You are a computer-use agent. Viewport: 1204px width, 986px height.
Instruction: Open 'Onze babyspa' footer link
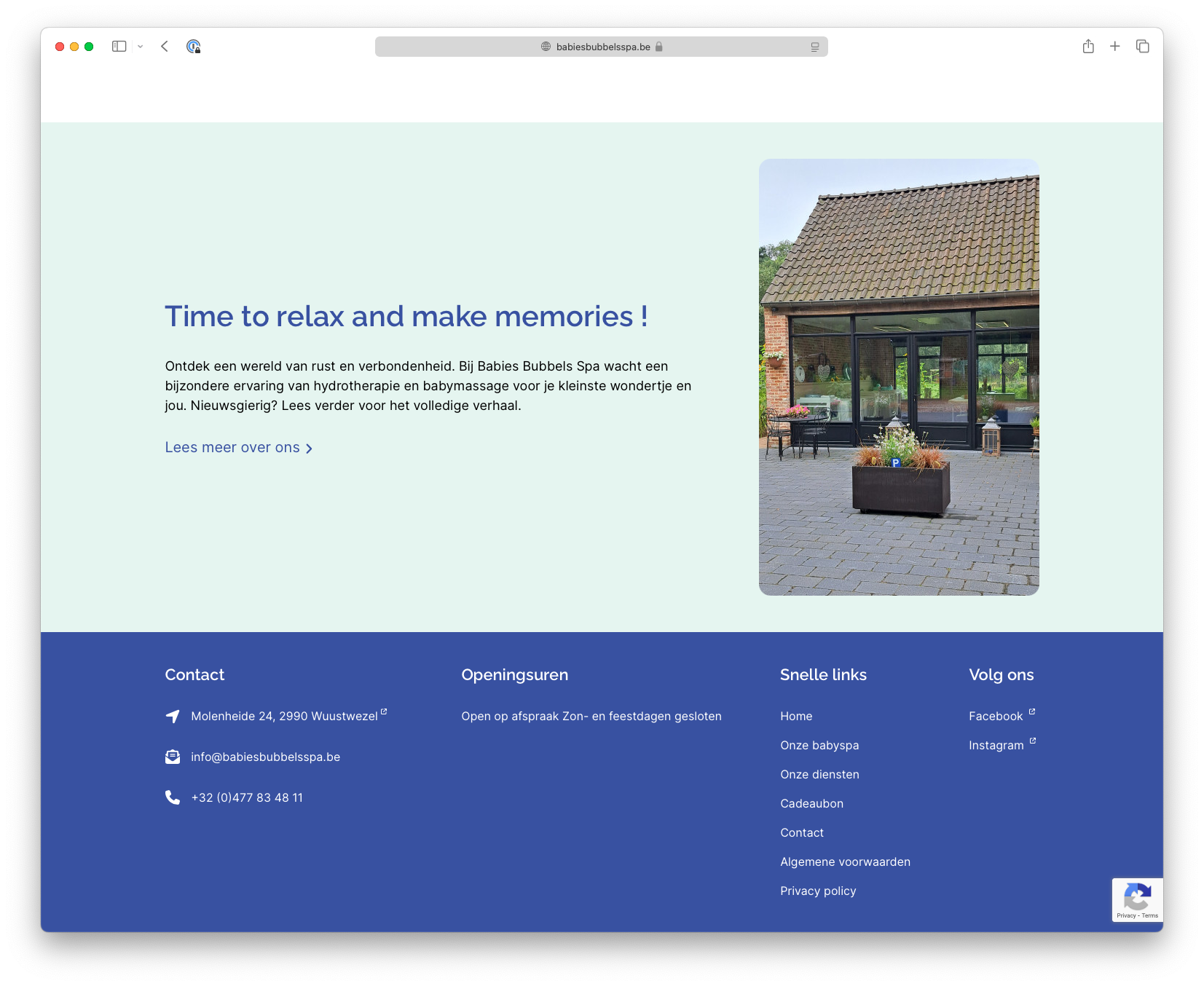click(819, 745)
